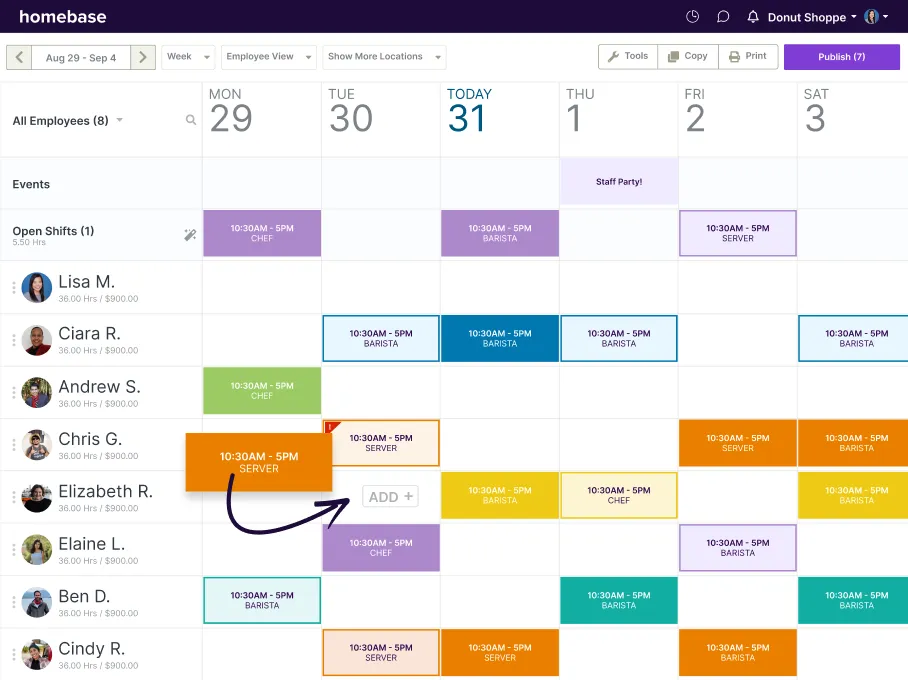Click ADD + in Elizabeth R.'s Tuesday cell

point(389,496)
